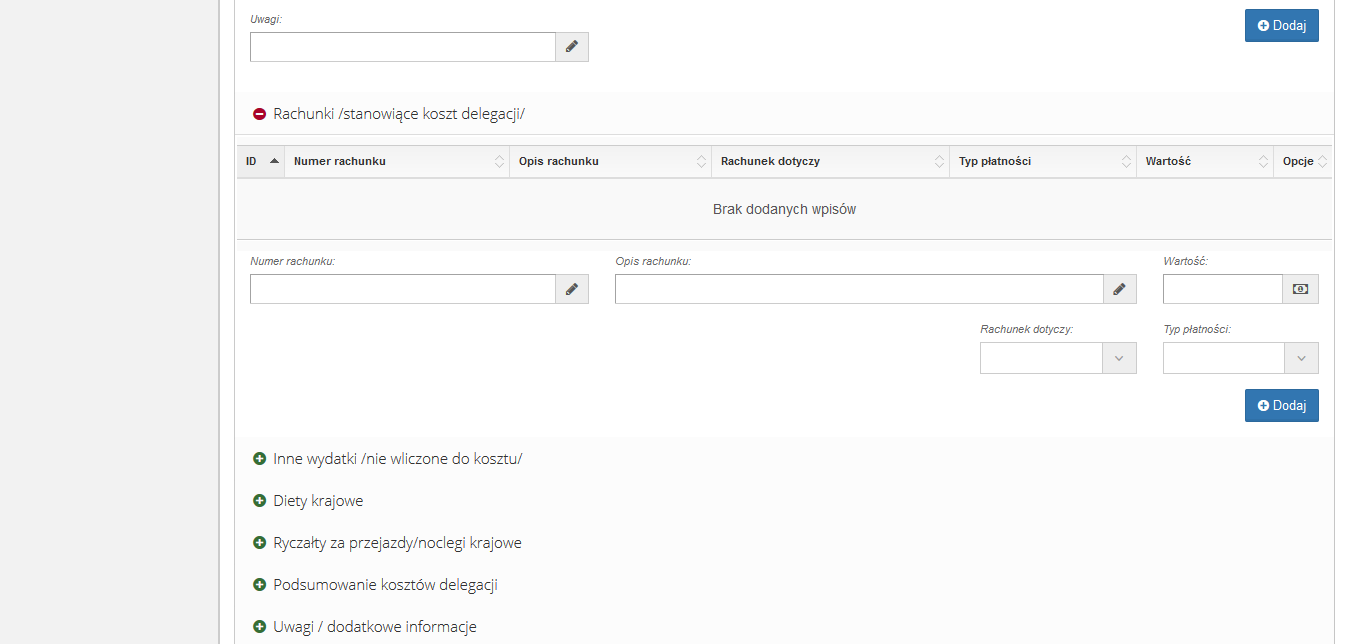Screen dimensions: 1349x644
Task: Expand Uwagi / dodatkowe informacje section
Action: point(374,627)
